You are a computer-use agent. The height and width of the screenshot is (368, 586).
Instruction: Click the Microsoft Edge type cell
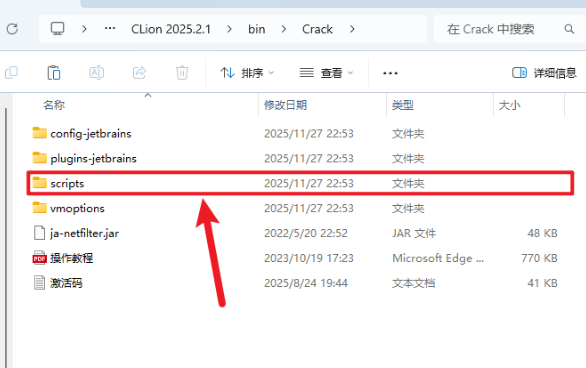click(x=438, y=258)
